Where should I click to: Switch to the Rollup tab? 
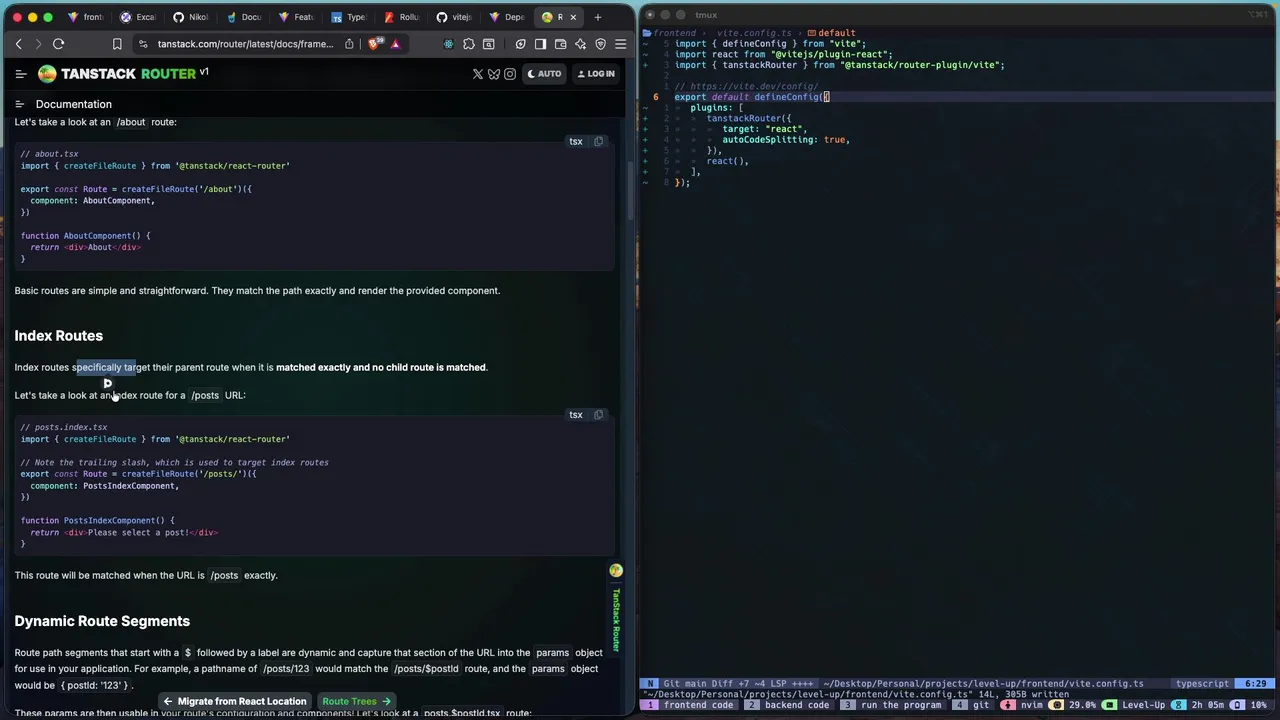pos(402,17)
